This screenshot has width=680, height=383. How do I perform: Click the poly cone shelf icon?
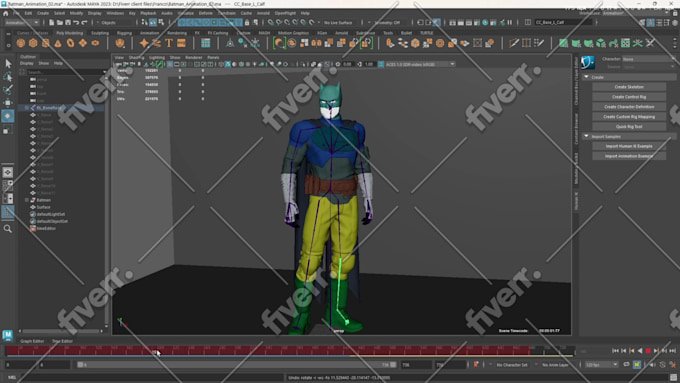click(58, 43)
